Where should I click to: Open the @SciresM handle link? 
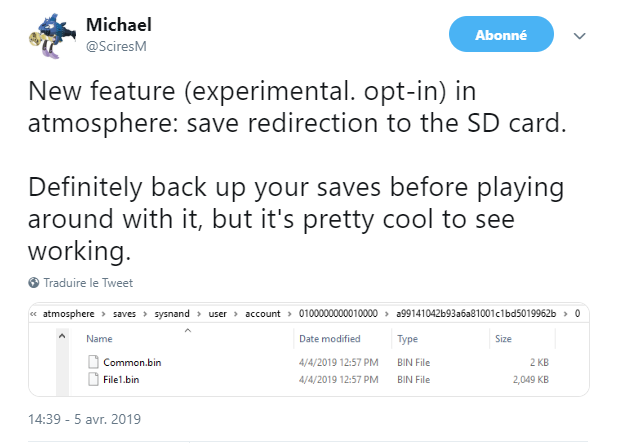point(116,46)
